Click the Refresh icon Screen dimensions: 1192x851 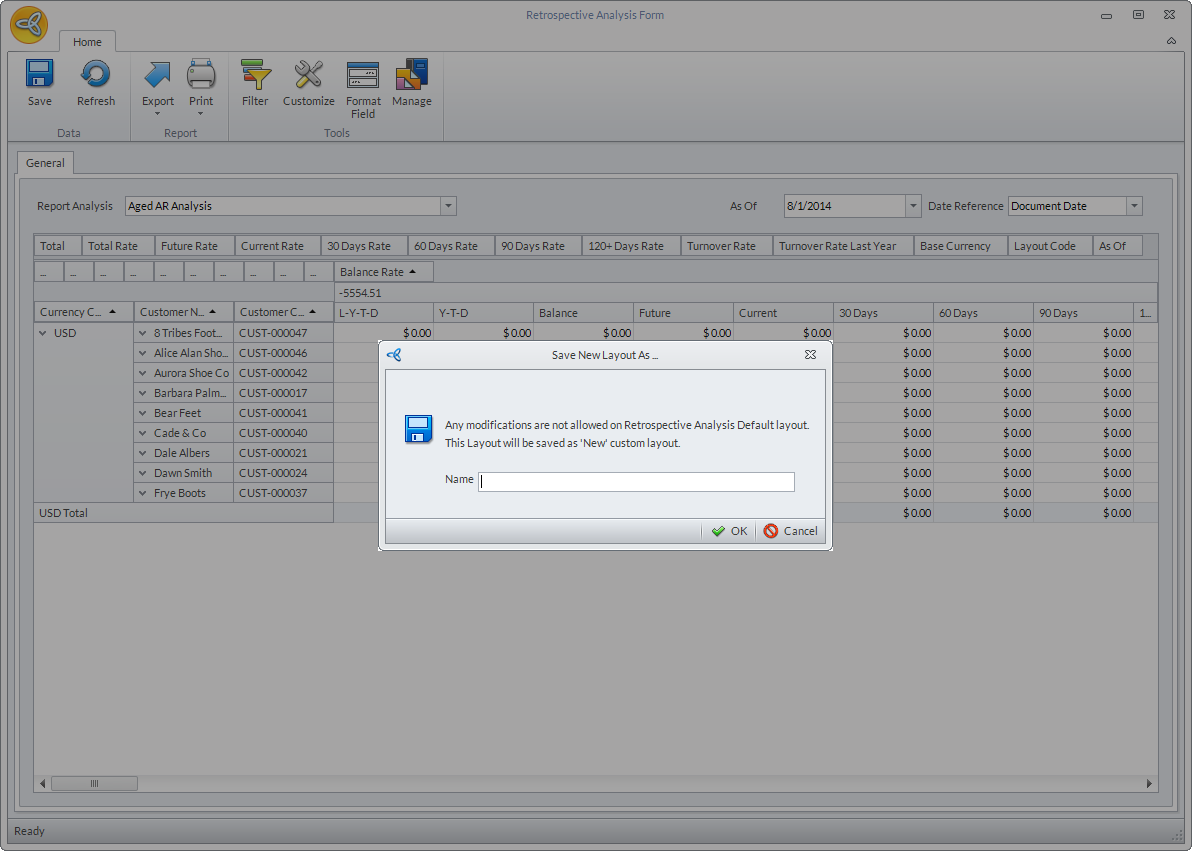(x=96, y=76)
